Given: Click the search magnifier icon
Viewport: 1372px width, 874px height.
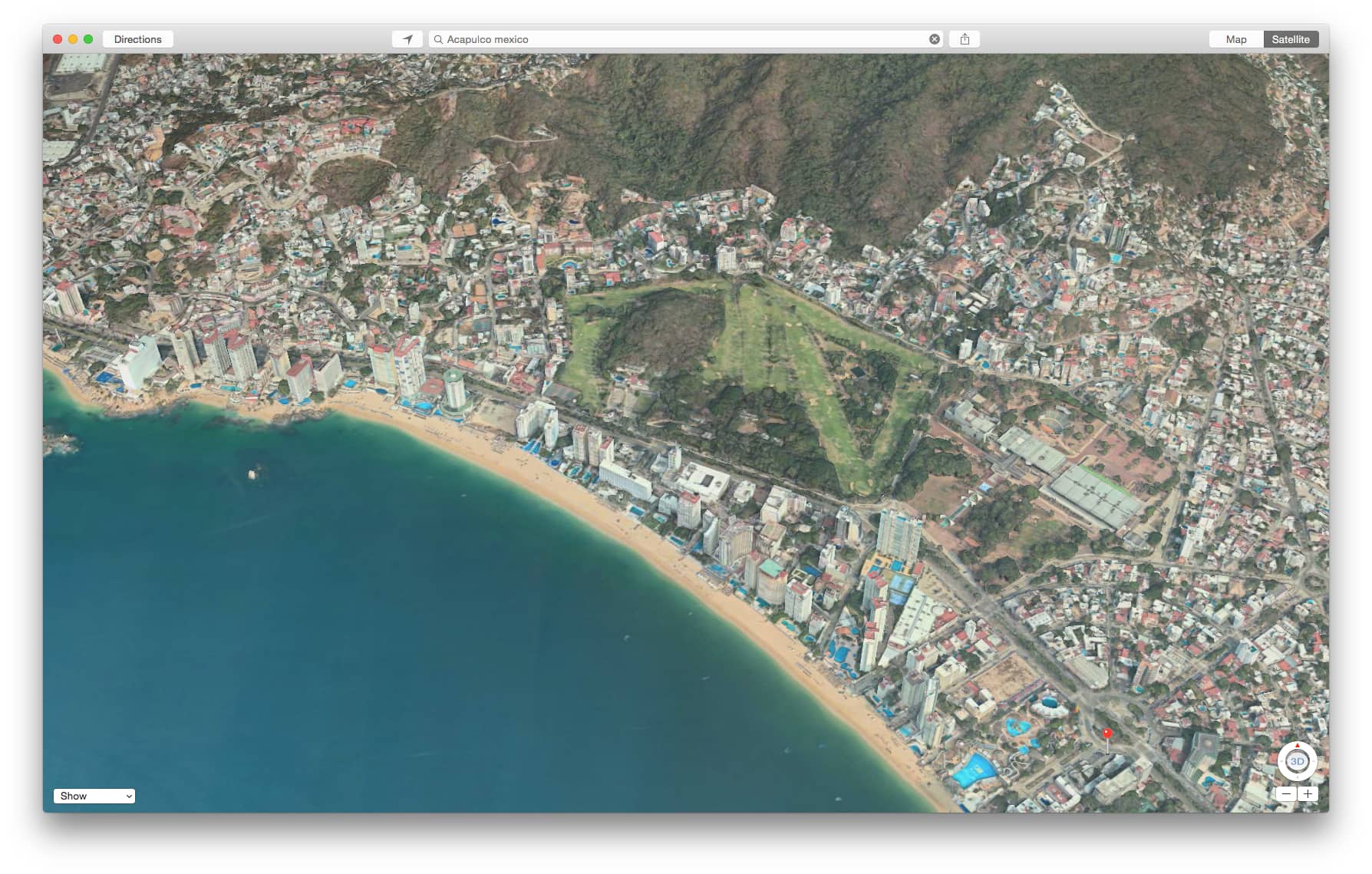Looking at the screenshot, I should click(x=438, y=39).
